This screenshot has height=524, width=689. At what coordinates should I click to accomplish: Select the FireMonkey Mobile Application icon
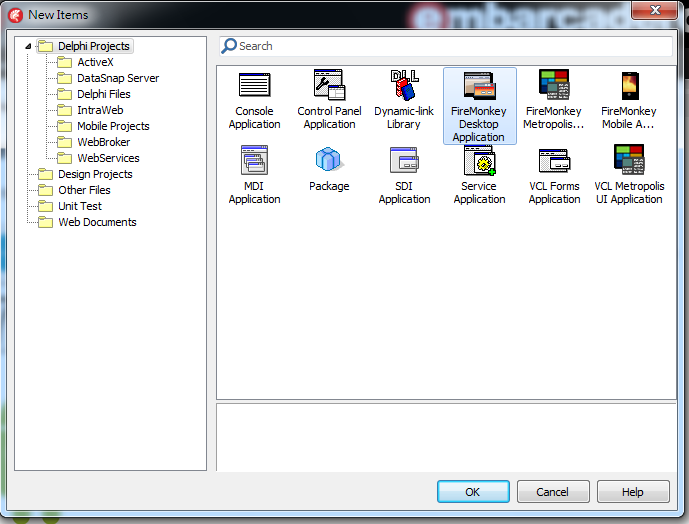point(630,86)
